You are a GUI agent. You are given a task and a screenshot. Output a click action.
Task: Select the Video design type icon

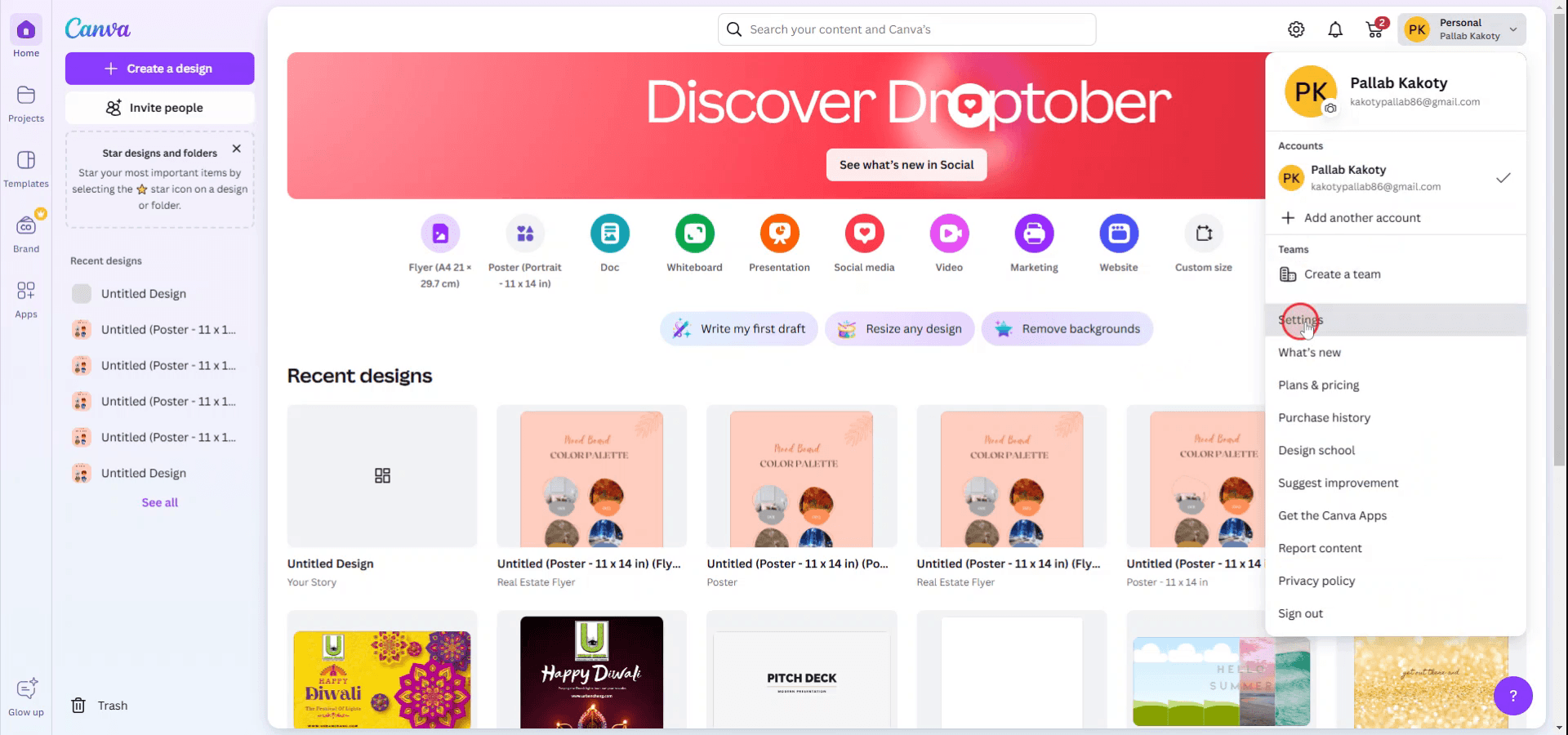click(x=950, y=234)
